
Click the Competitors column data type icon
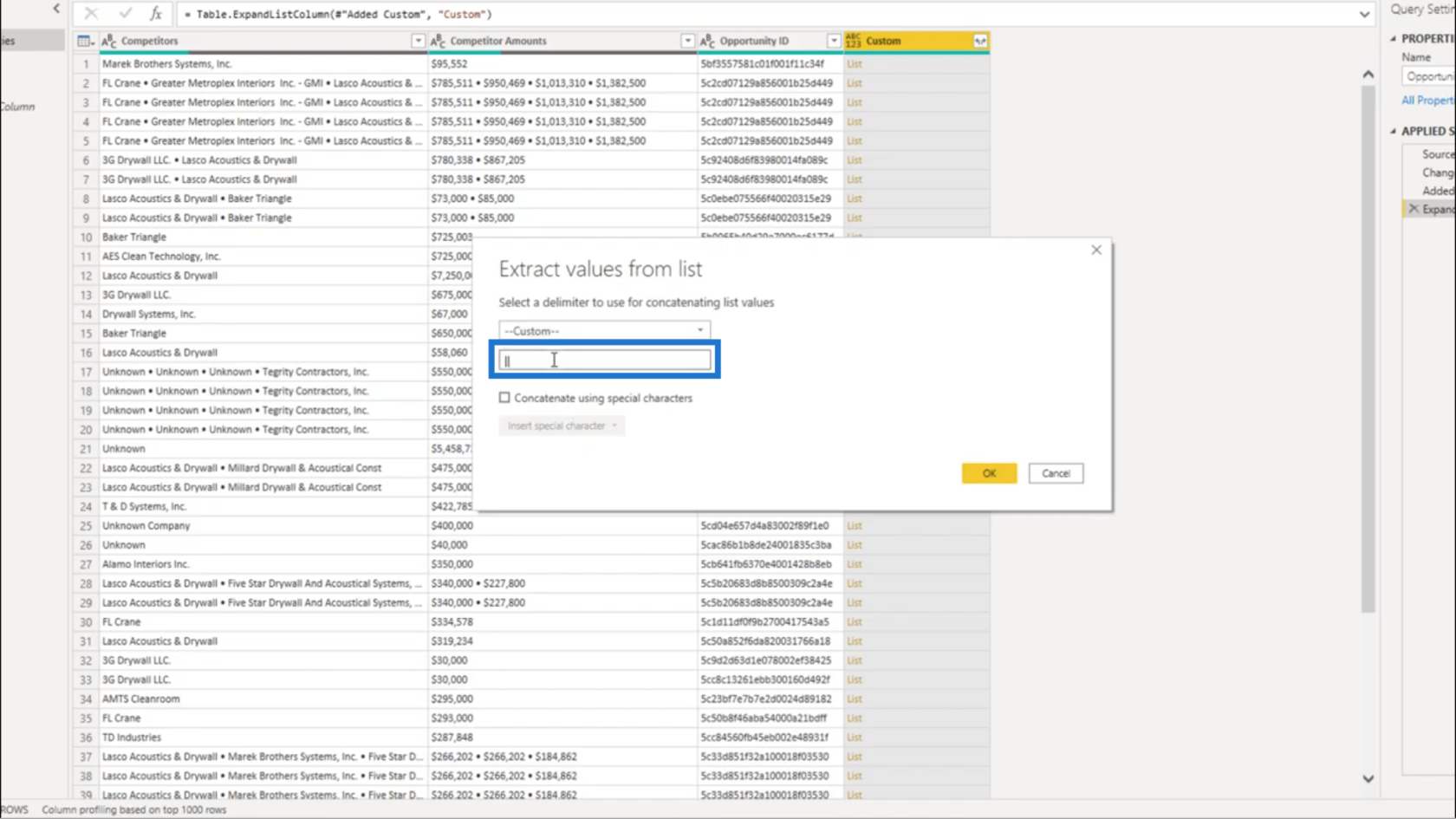pos(109,41)
